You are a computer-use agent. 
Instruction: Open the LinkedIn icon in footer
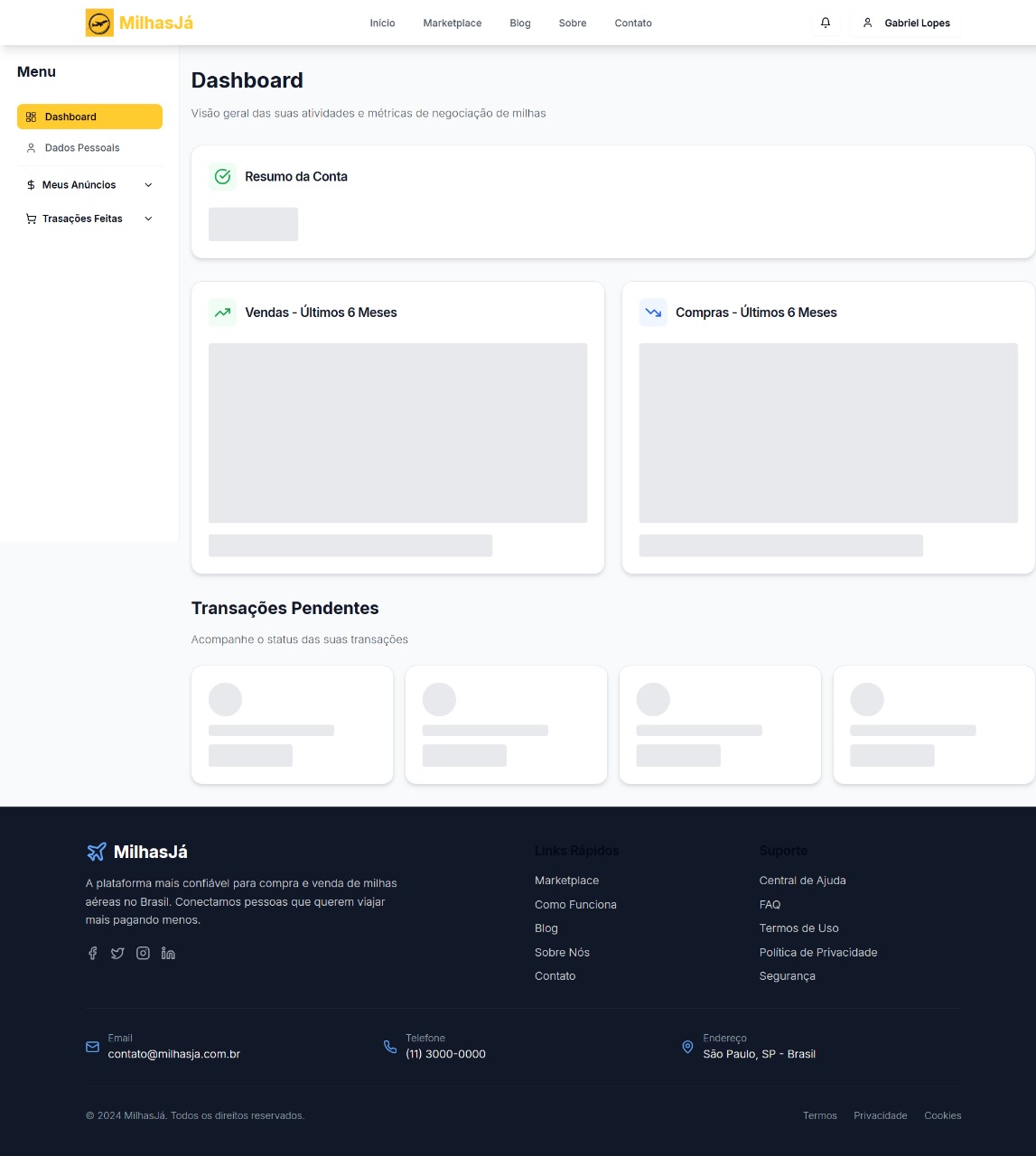pyautogui.click(x=168, y=953)
